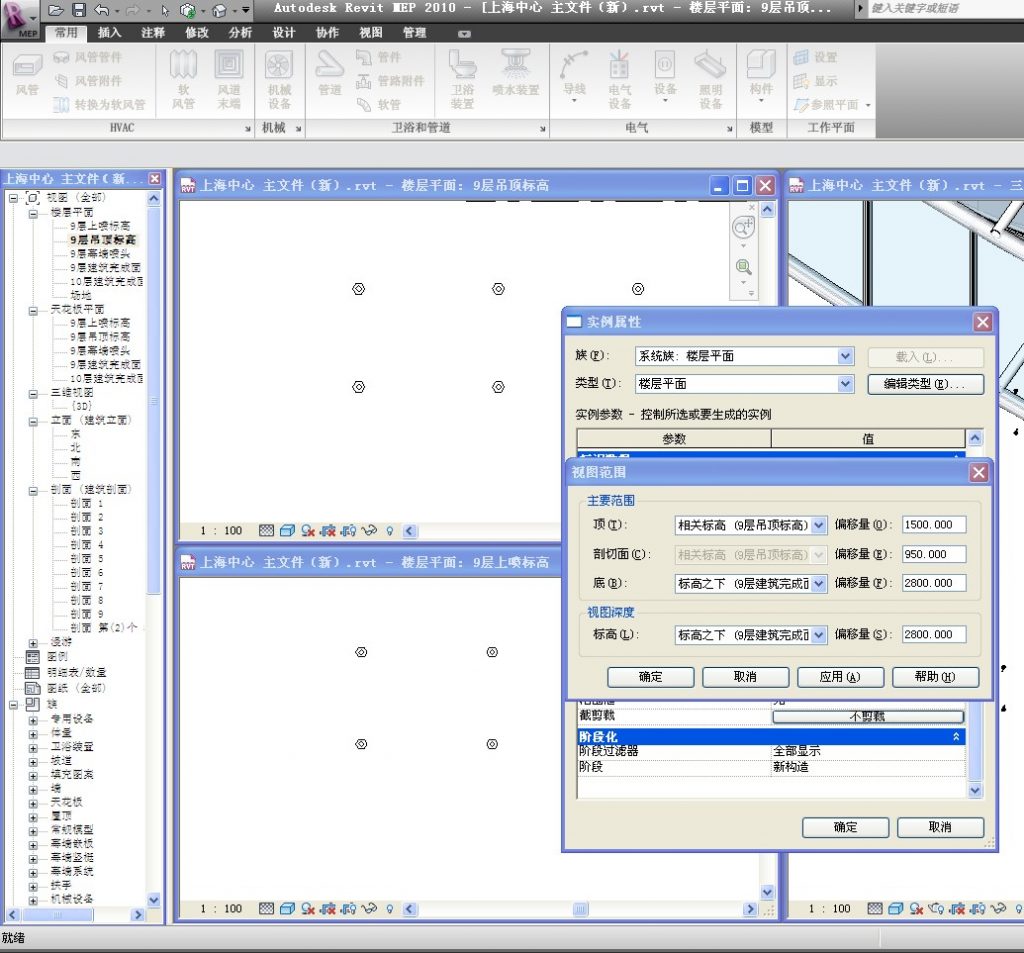Switch to the 注释 ribbon tab
The height and width of the screenshot is (953, 1024).
[x=153, y=32]
